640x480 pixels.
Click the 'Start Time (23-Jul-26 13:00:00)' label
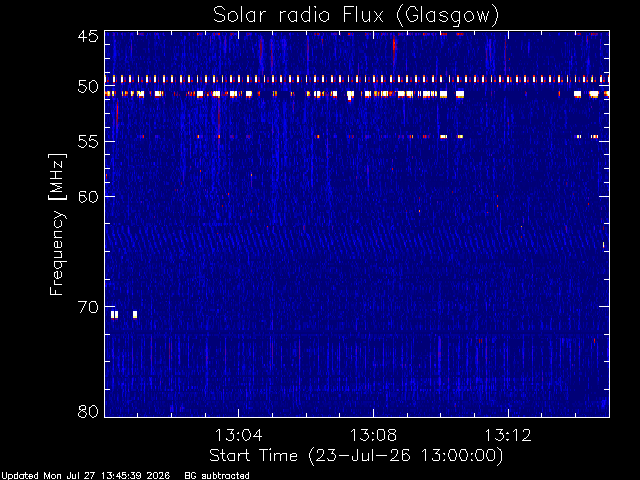[x=356, y=456]
